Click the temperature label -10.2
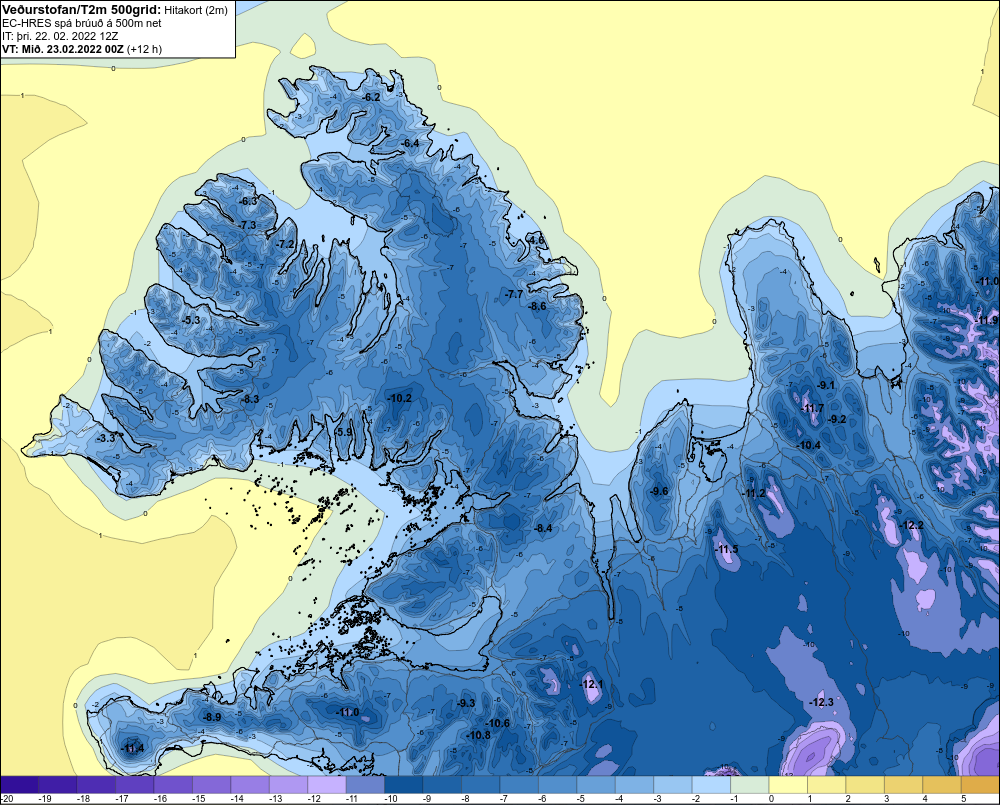 click(x=399, y=398)
